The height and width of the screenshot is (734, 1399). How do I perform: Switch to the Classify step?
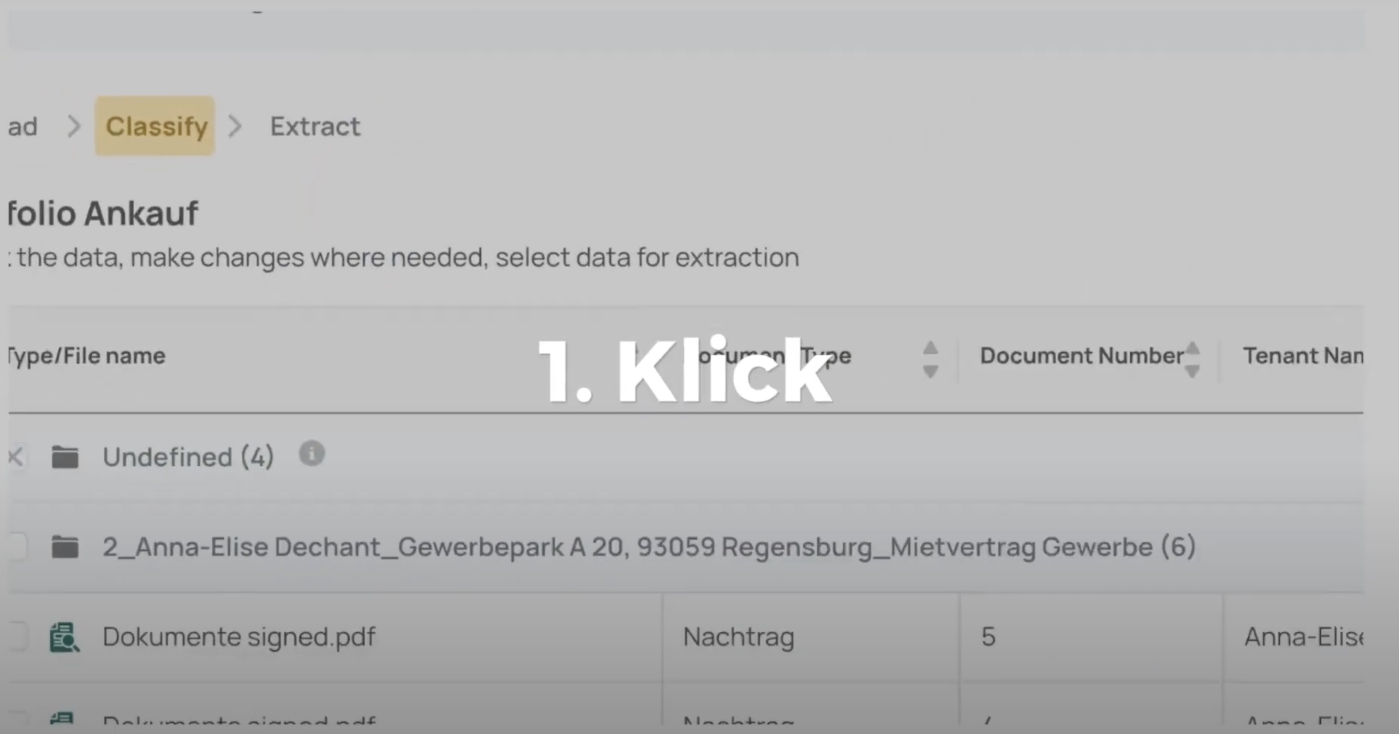pos(156,126)
